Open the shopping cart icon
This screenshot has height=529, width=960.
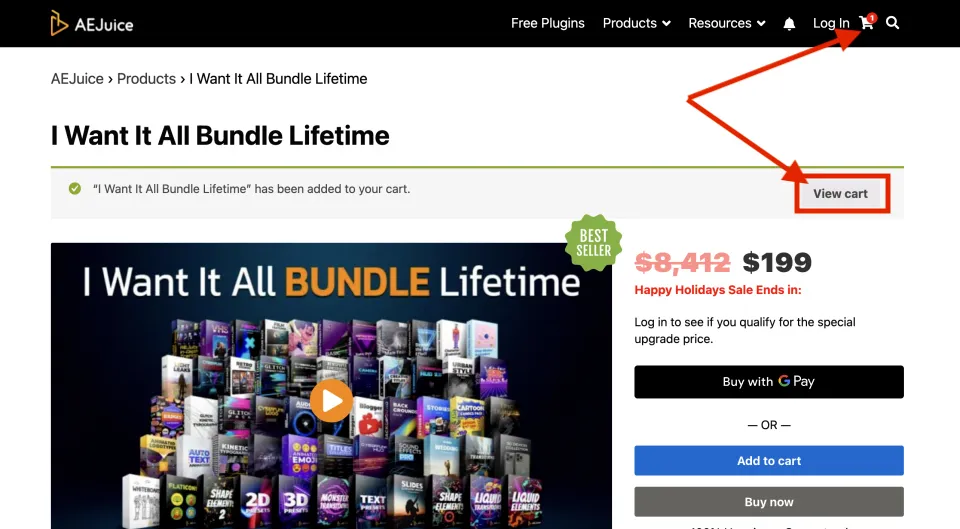coord(866,23)
